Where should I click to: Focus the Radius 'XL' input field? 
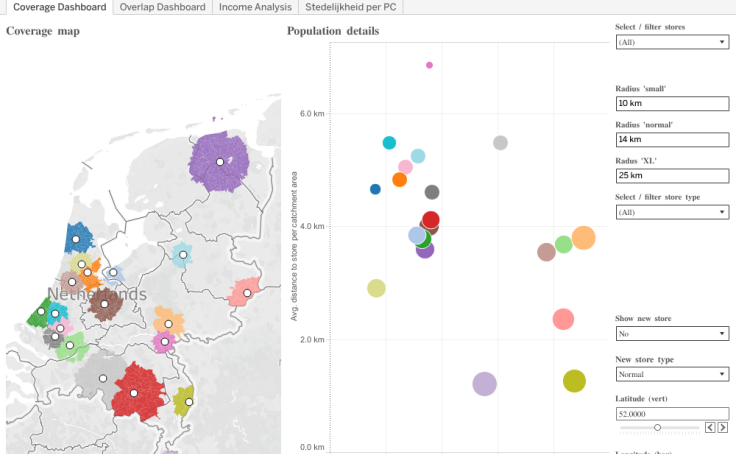pyautogui.click(x=671, y=175)
